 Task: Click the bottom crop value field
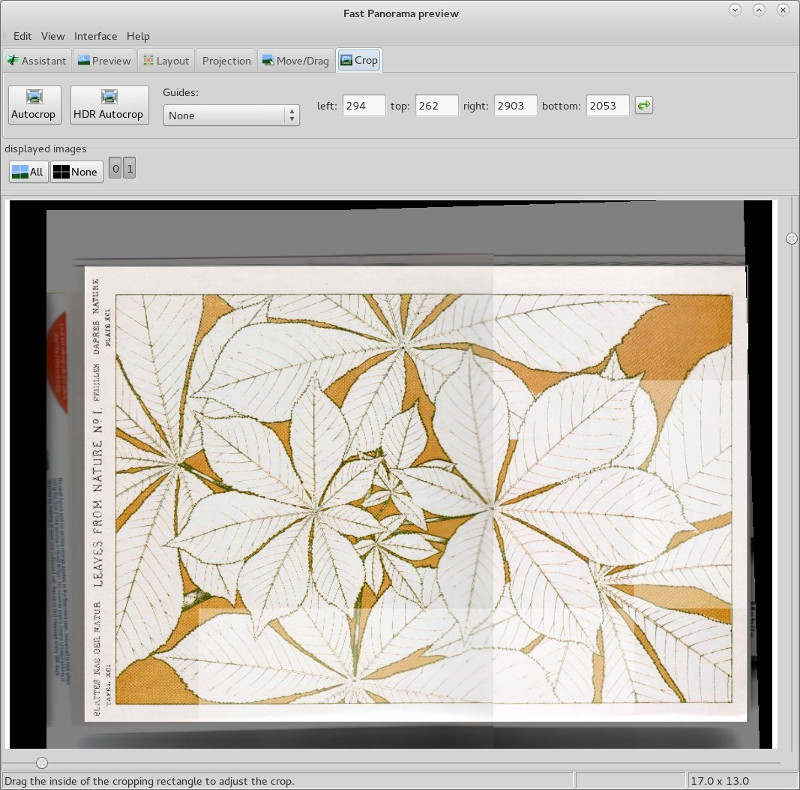608,106
